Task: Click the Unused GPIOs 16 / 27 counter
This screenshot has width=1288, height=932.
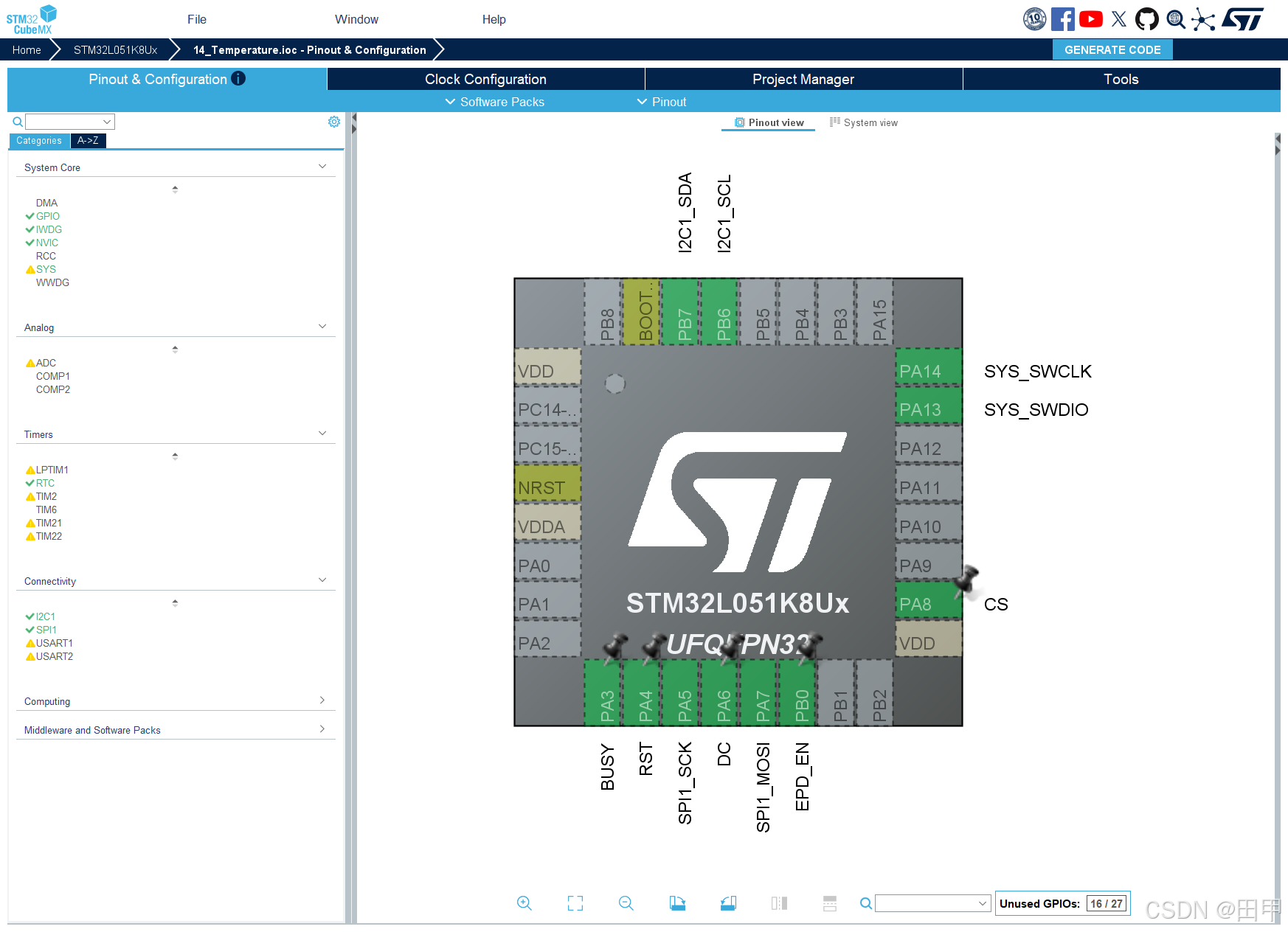Action: pos(1062,903)
